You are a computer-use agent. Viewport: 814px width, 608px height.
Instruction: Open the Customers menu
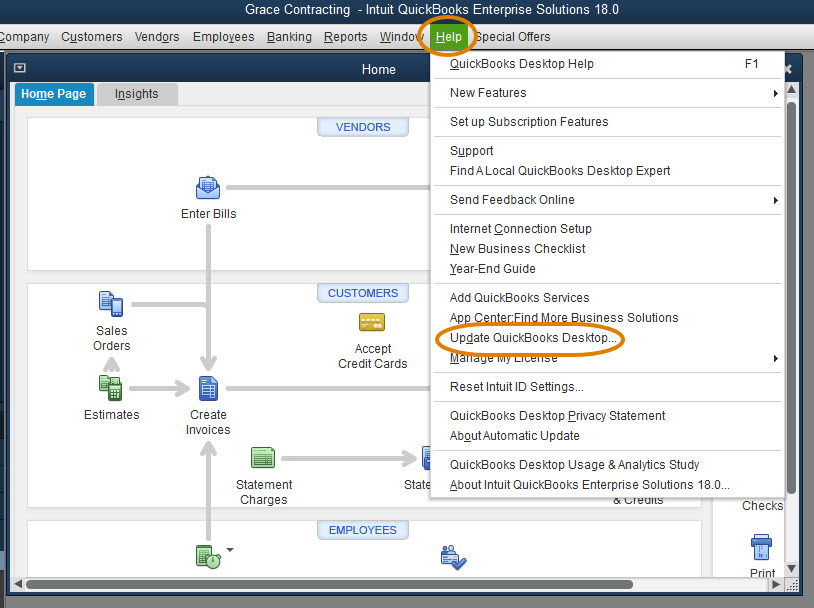(x=91, y=37)
